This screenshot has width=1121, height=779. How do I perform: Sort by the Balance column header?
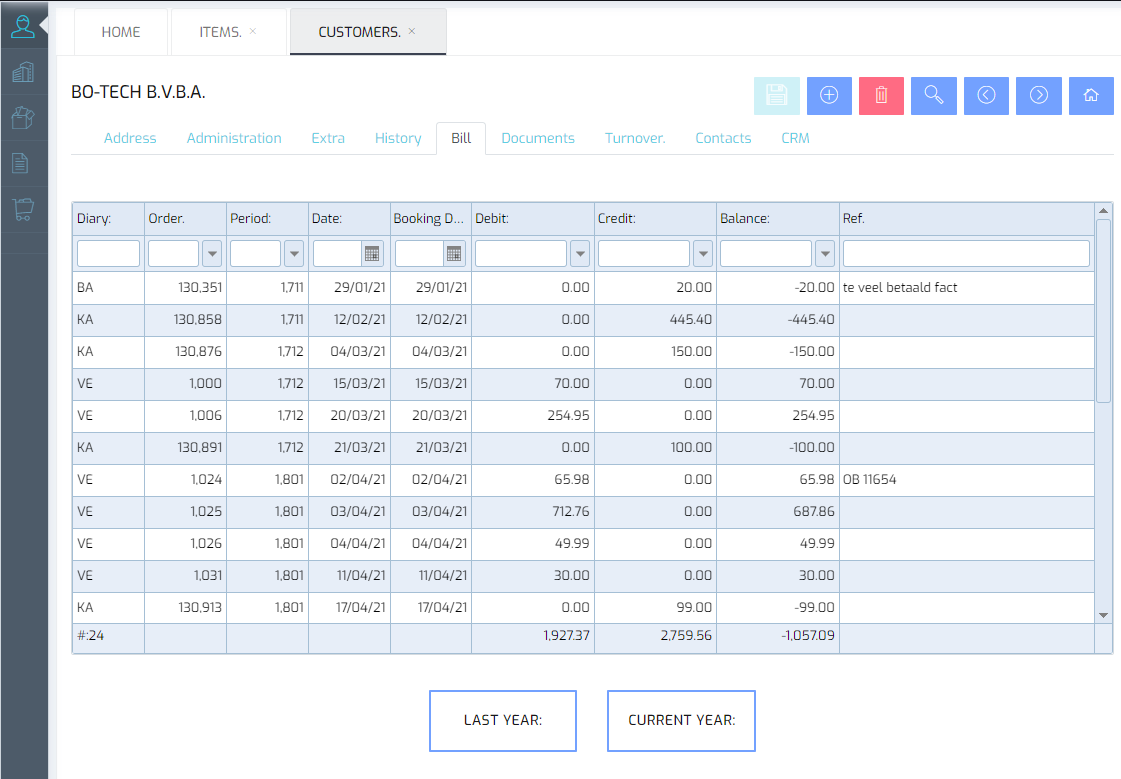pos(778,219)
